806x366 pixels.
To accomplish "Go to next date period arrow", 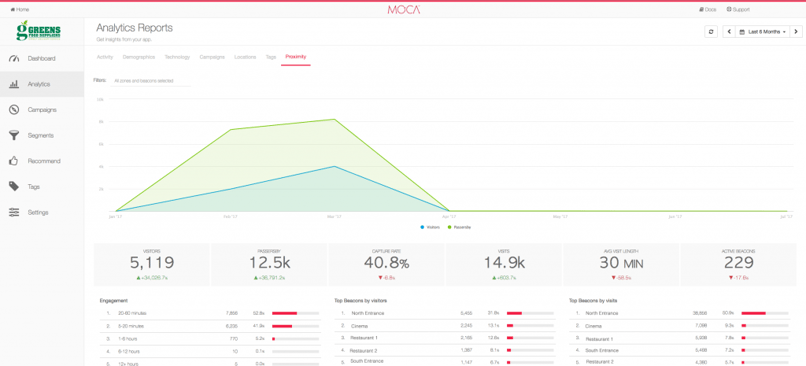I will [x=796, y=32].
